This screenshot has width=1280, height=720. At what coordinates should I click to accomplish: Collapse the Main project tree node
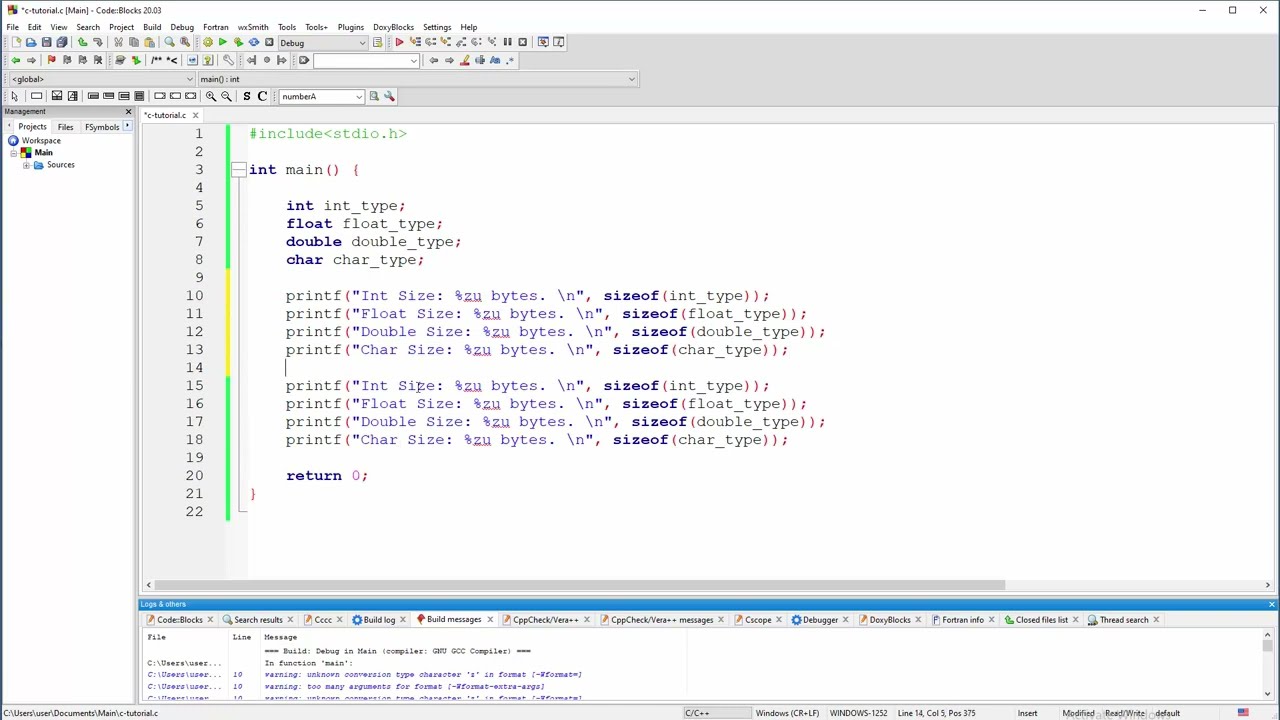pyautogui.click(x=13, y=153)
